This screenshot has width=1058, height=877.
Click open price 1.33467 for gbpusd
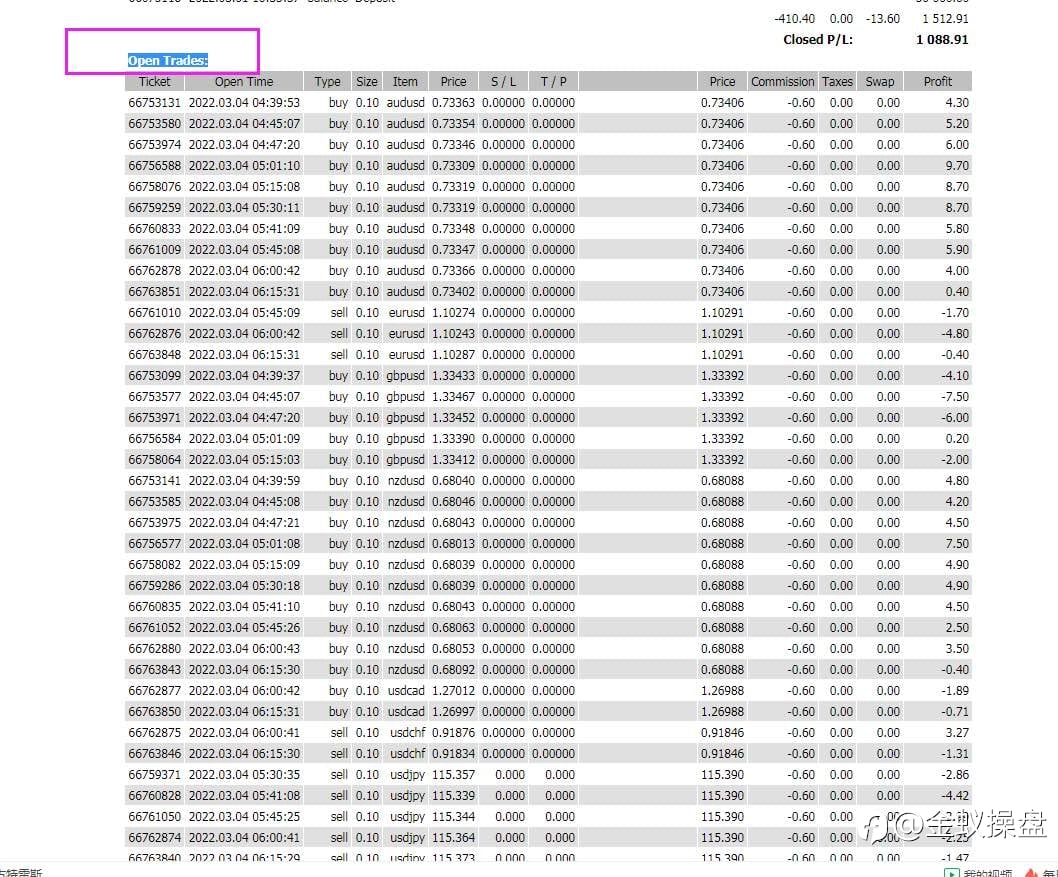[x=453, y=396]
